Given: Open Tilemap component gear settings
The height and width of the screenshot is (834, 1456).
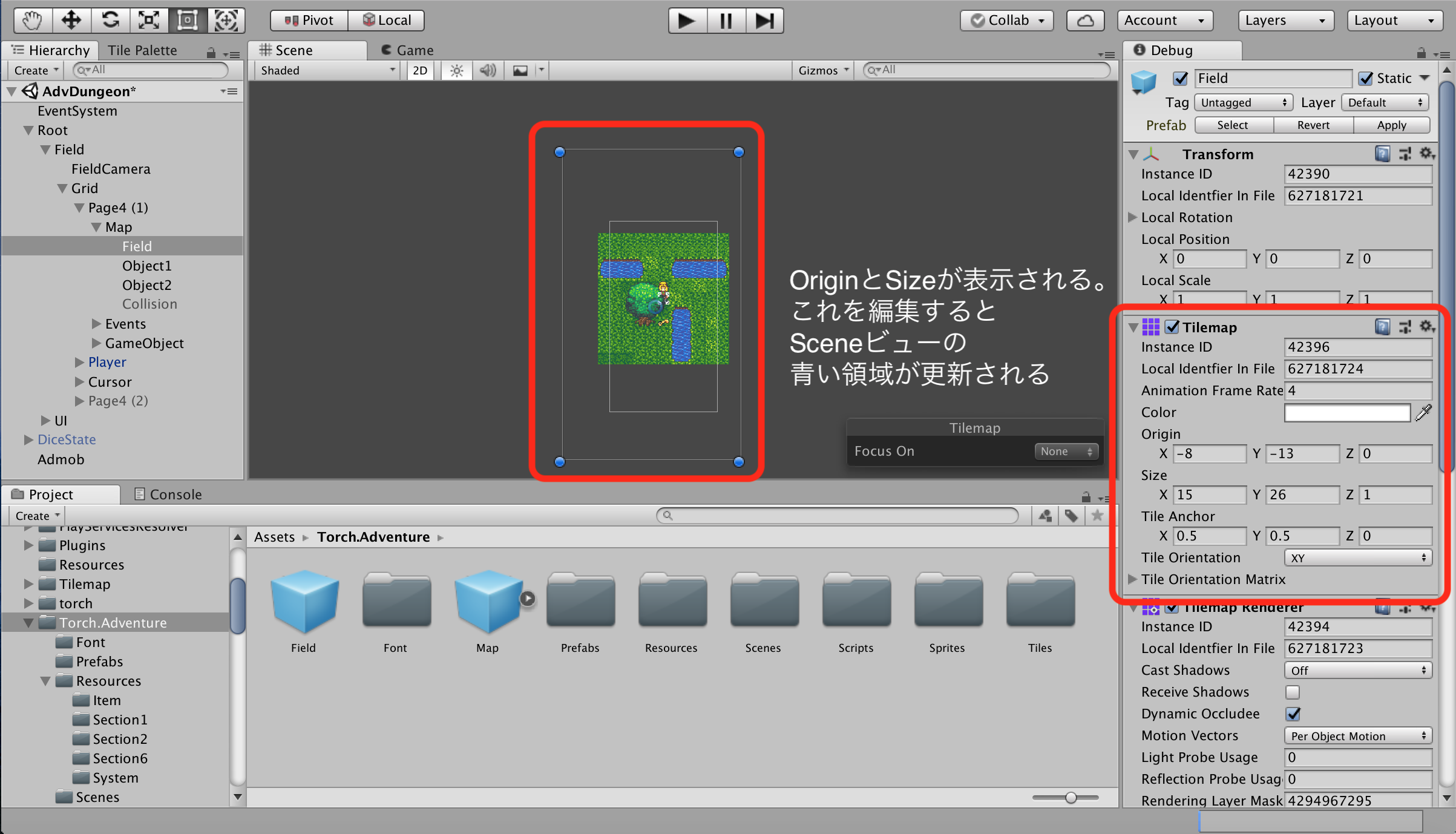Looking at the screenshot, I should click(1427, 327).
